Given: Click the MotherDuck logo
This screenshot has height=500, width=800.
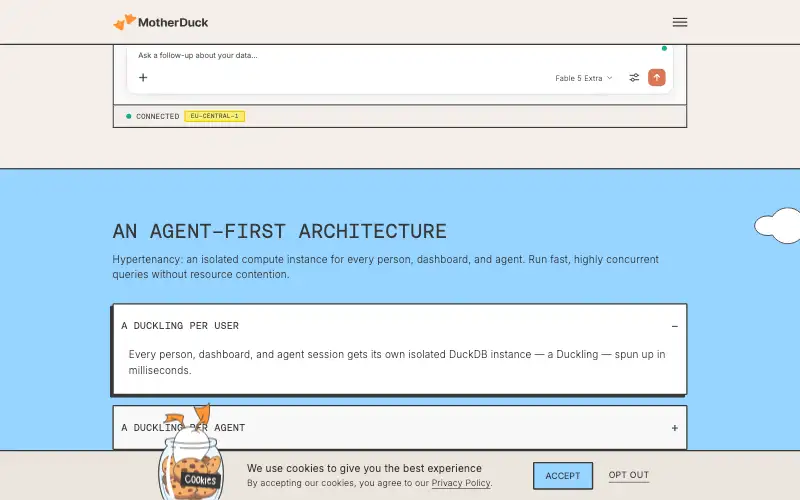Looking at the screenshot, I should [x=161, y=22].
